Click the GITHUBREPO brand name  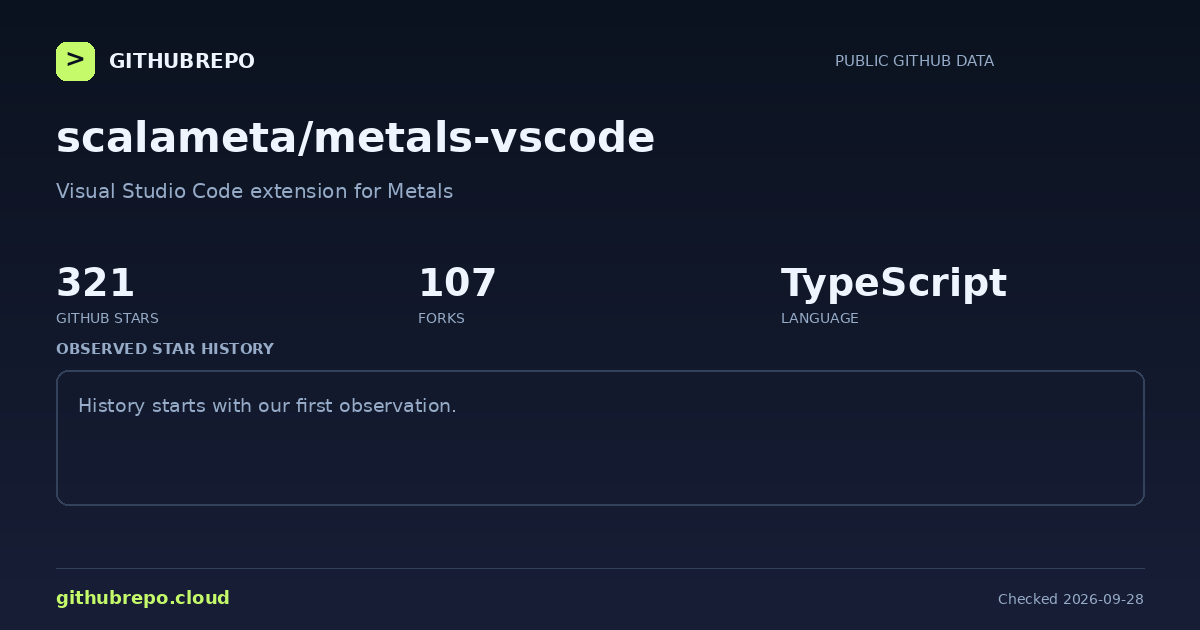[x=182, y=61]
